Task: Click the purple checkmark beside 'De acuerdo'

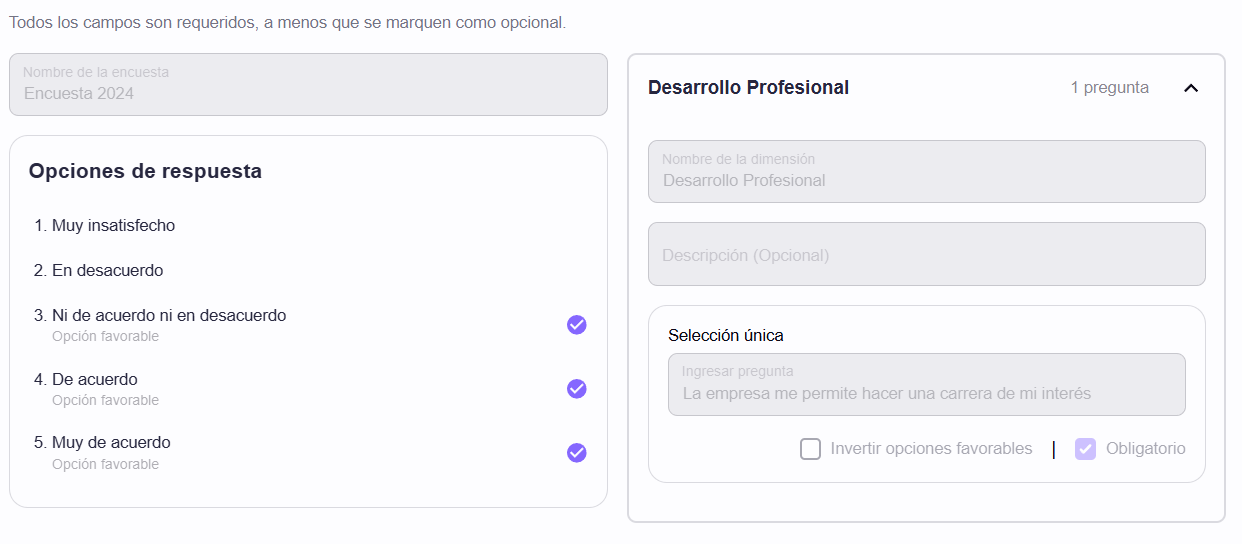Action: click(x=577, y=389)
